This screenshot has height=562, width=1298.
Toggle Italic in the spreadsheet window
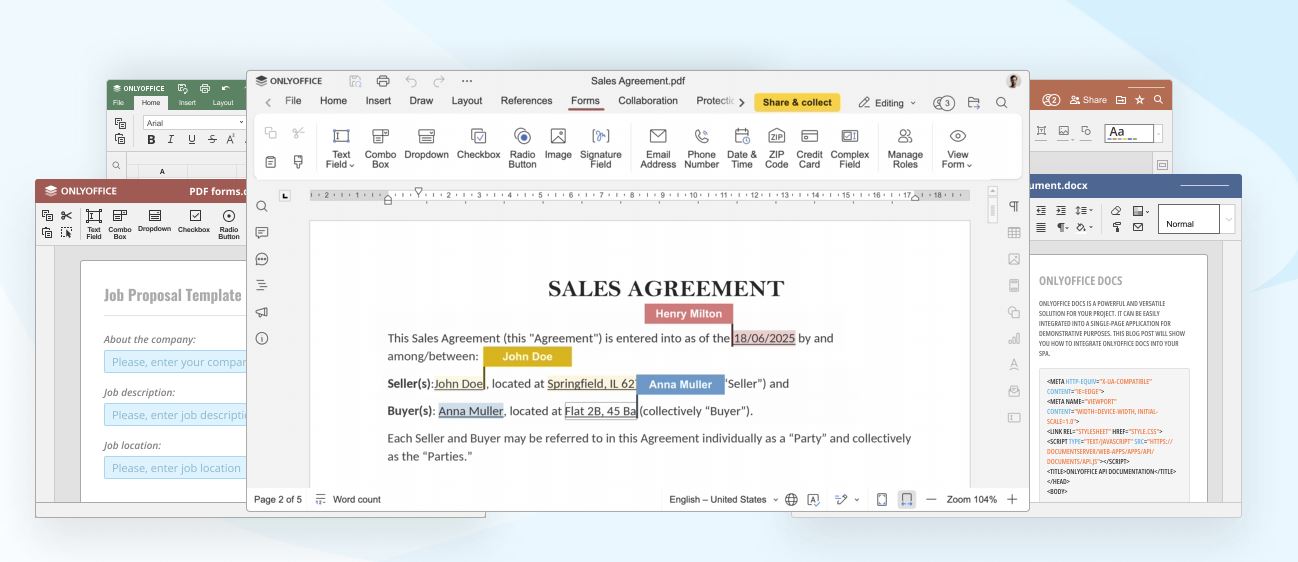pyautogui.click(x=171, y=140)
